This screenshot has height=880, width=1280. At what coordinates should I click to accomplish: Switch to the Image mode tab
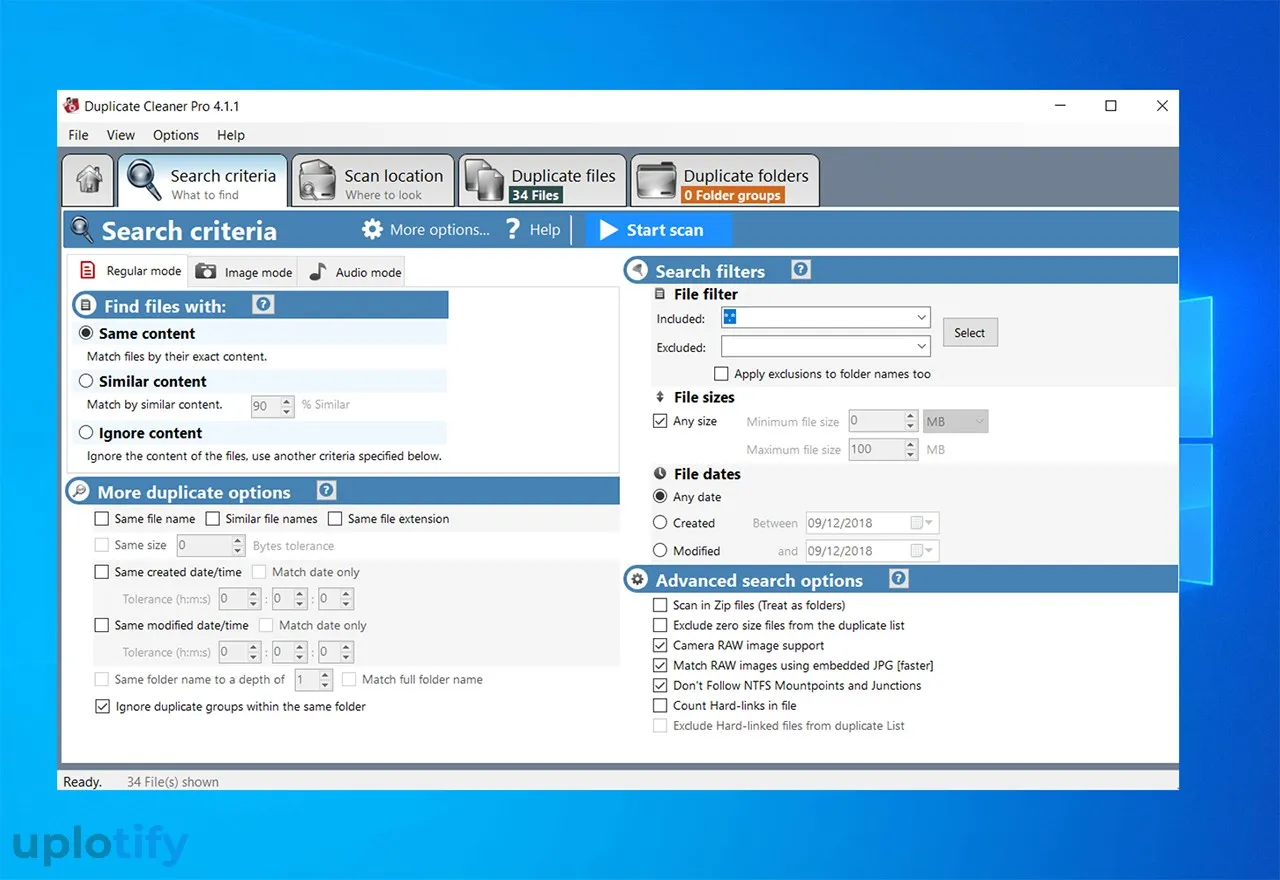coord(243,271)
